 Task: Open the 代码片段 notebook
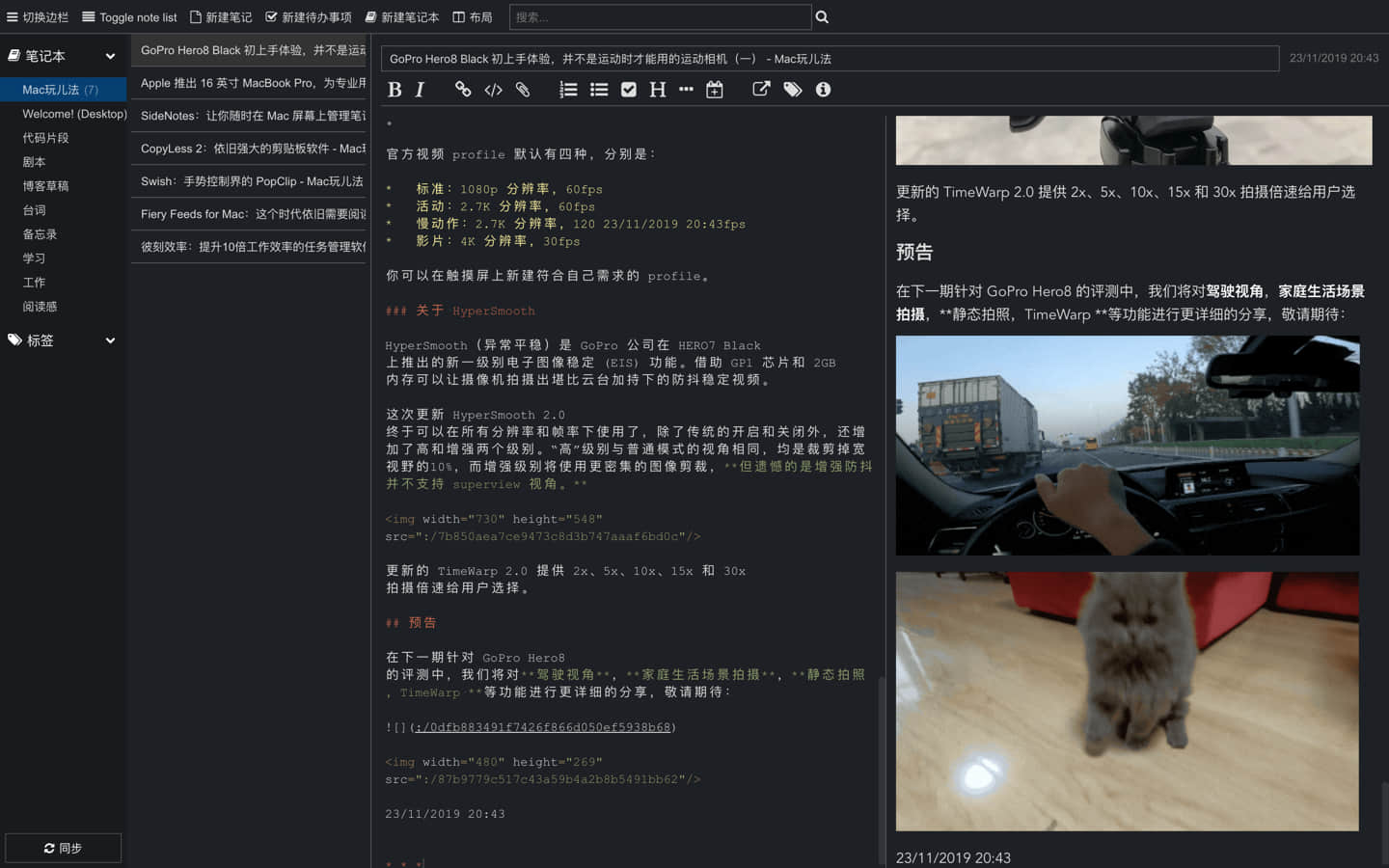64,138
